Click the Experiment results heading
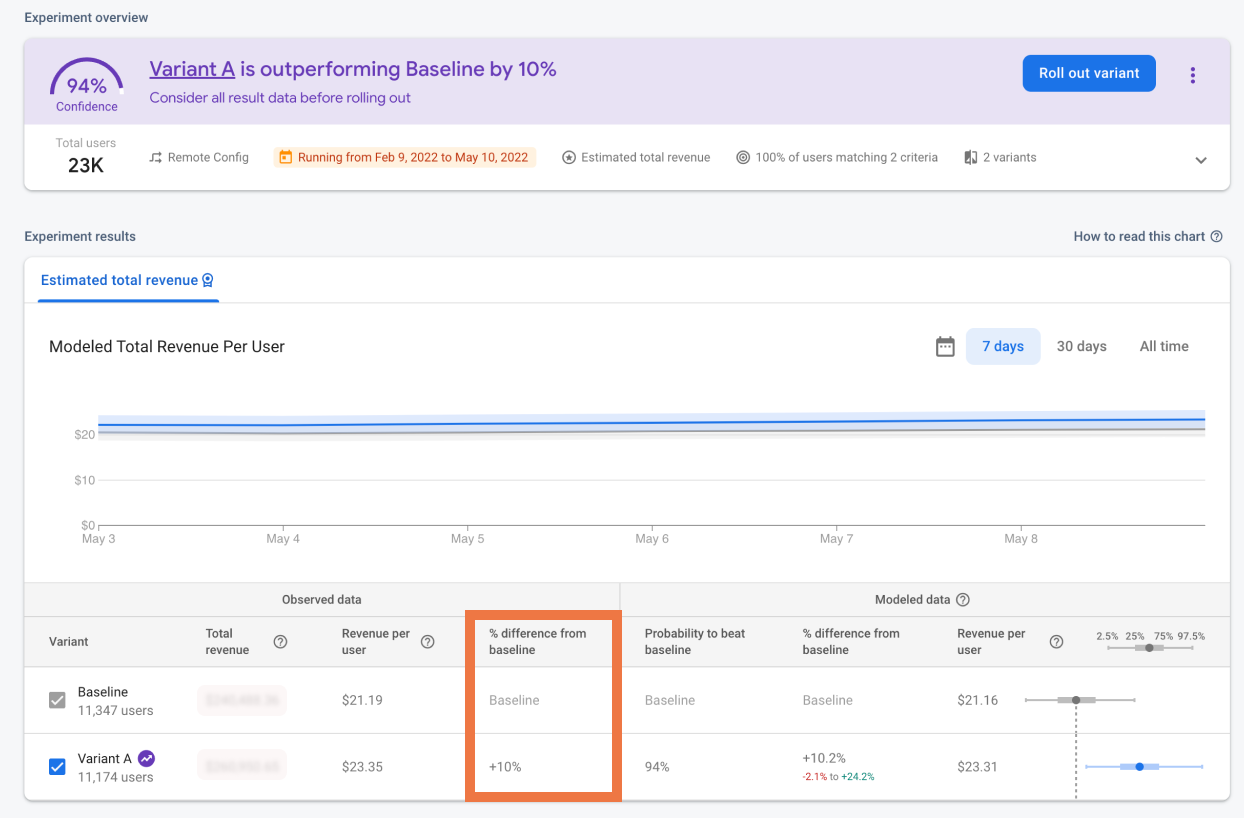The width and height of the screenshot is (1244, 818). pyautogui.click(x=80, y=237)
